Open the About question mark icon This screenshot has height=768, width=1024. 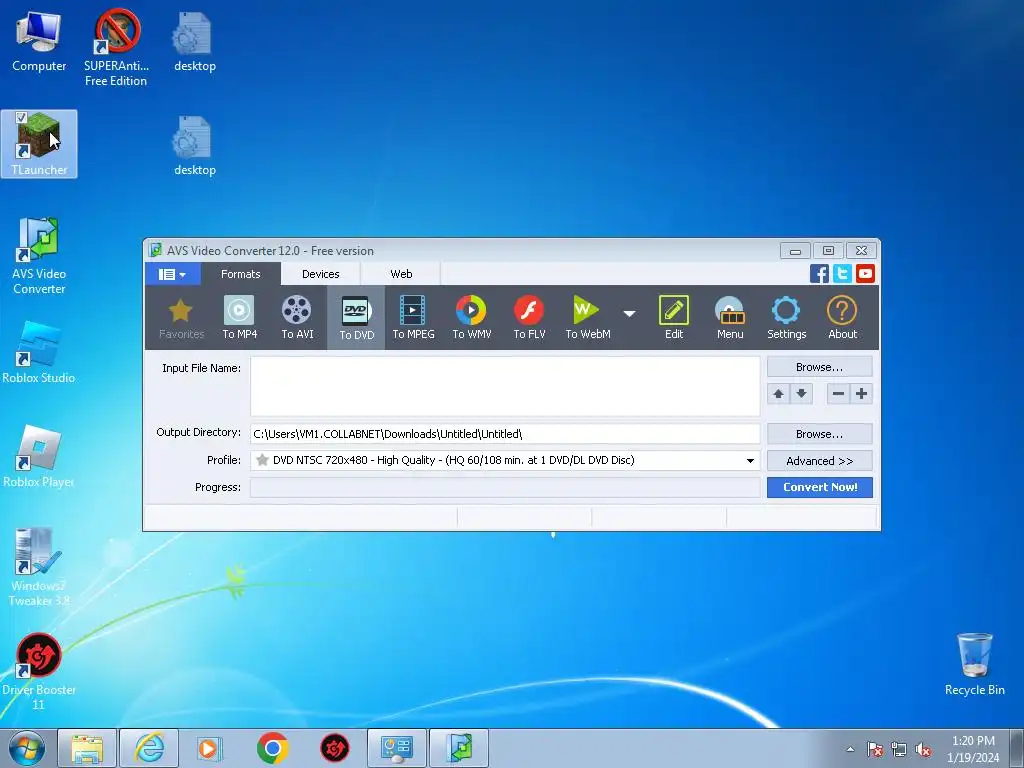(x=842, y=317)
